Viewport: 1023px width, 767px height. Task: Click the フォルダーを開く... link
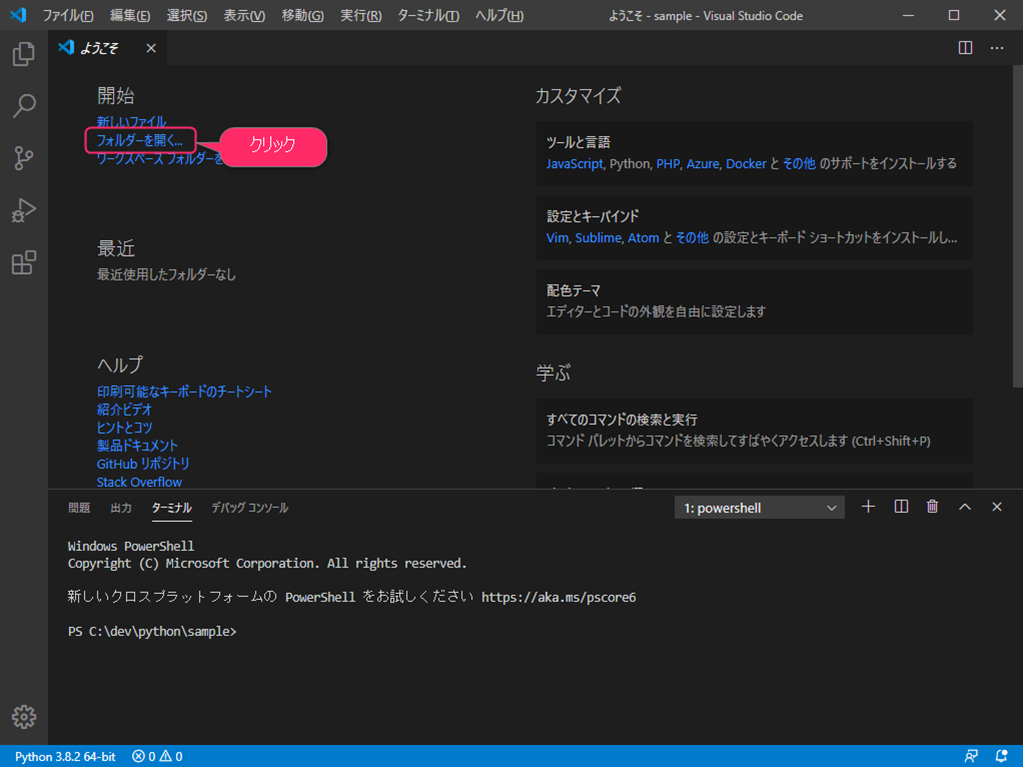pyautogui.click(x=140, y=140)
